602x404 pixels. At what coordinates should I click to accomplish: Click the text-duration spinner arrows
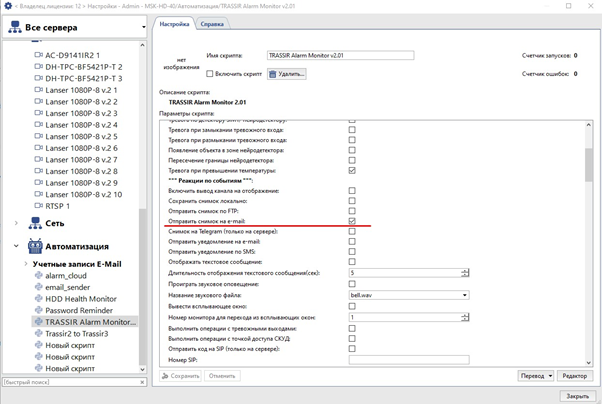pyautogui.click(x=465, y=273)
